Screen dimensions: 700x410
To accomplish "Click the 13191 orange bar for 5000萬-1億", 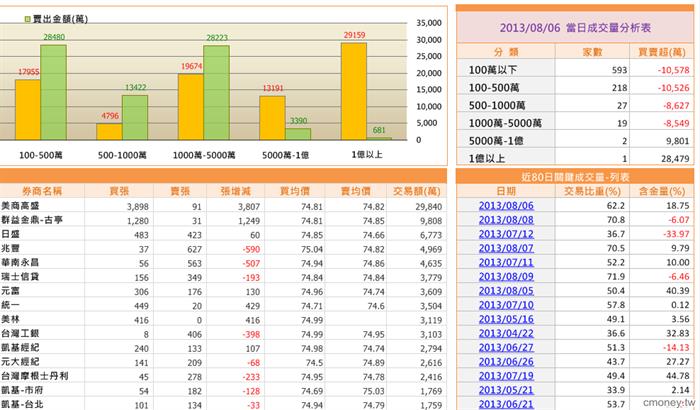I will [x=272, y=118].
